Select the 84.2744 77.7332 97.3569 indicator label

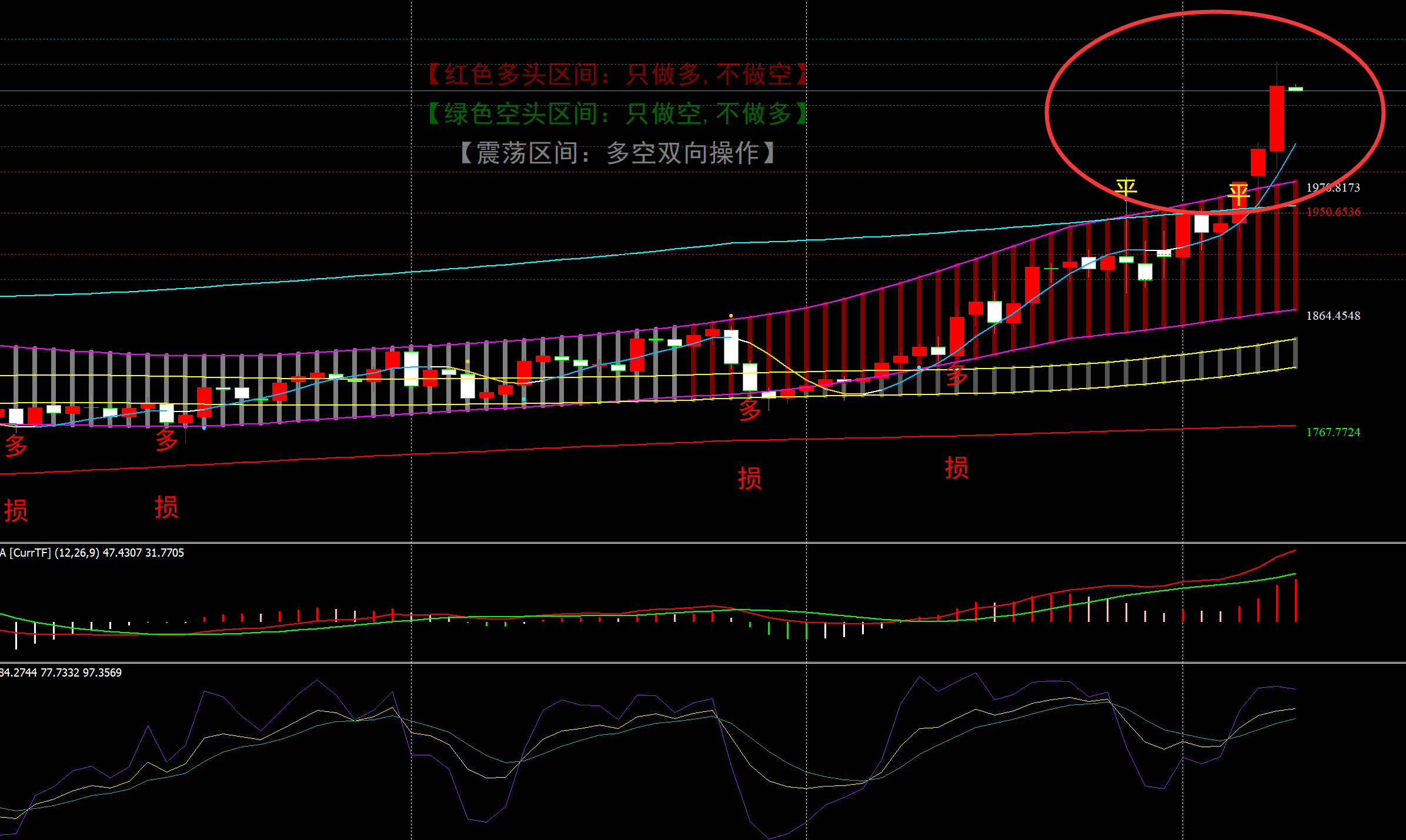click(61, 672)
